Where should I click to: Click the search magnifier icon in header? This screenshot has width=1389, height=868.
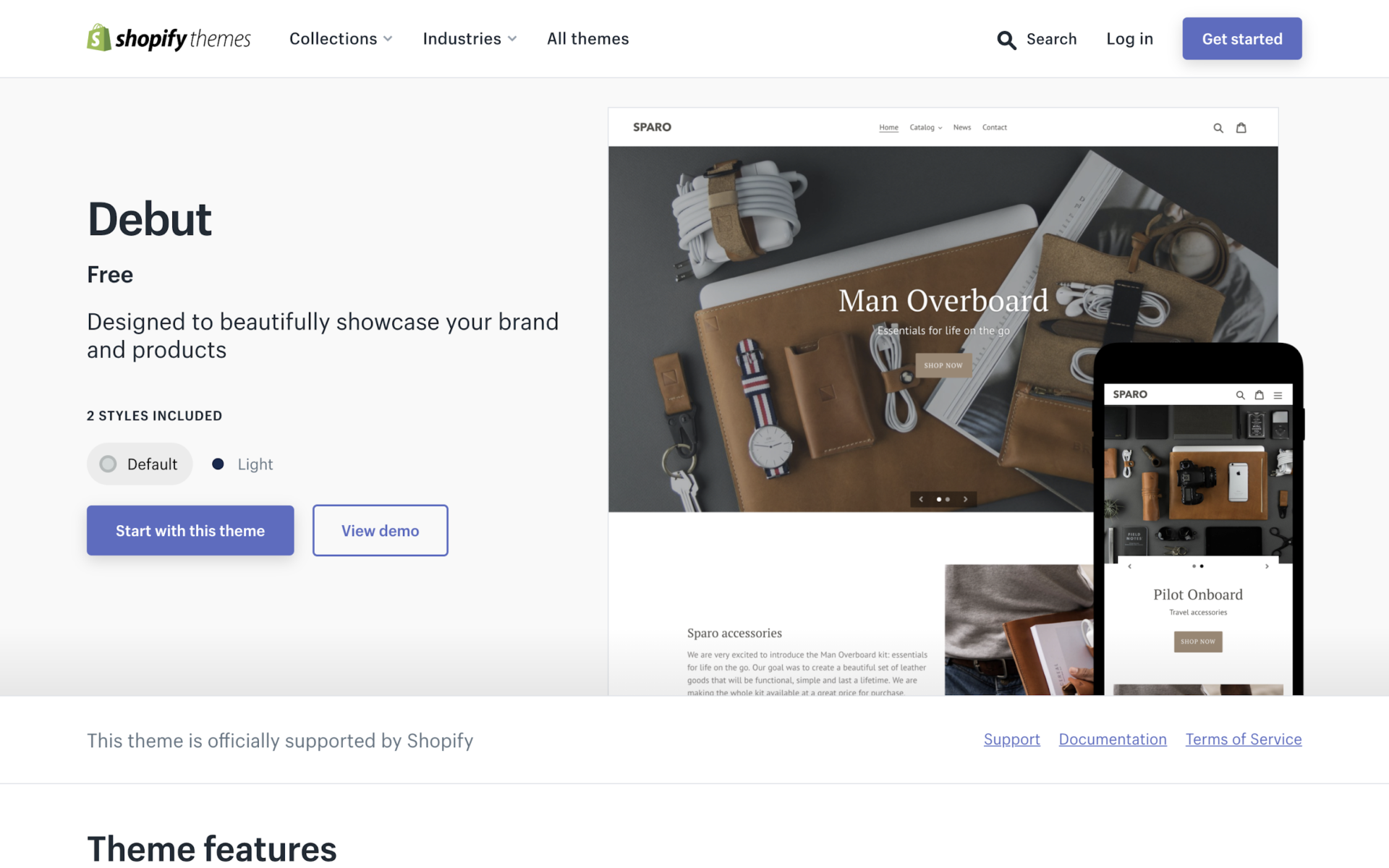(x=1006, y=40)
